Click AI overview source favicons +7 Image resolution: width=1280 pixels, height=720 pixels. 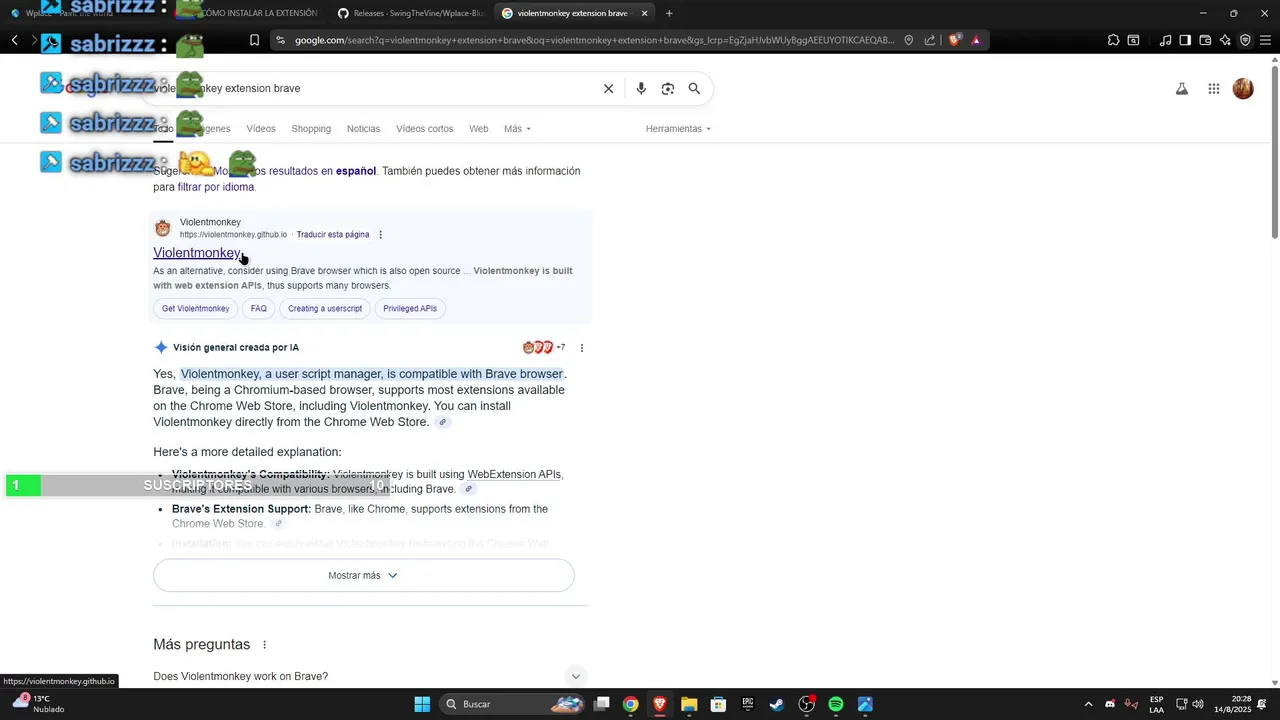click(544, 348)
